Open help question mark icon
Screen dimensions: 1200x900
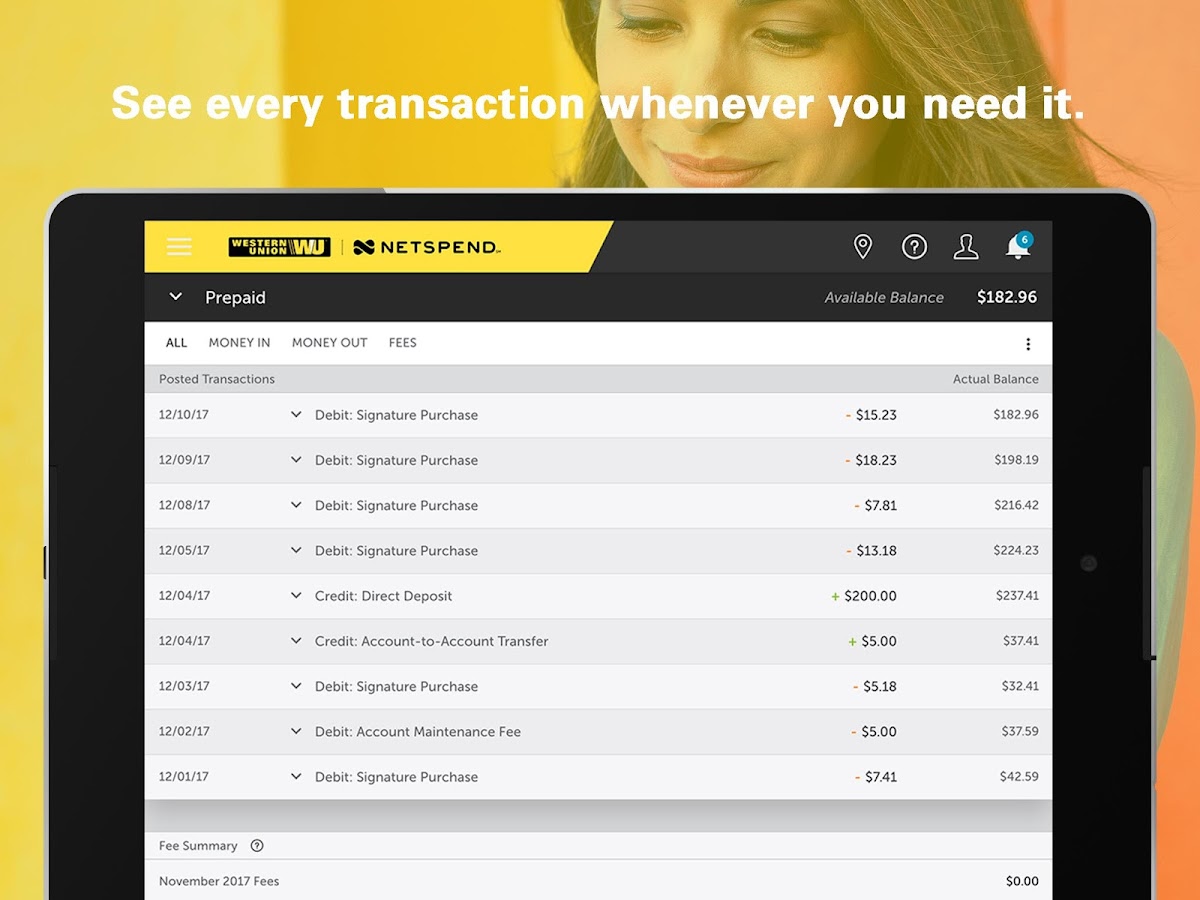pos(914,247)
